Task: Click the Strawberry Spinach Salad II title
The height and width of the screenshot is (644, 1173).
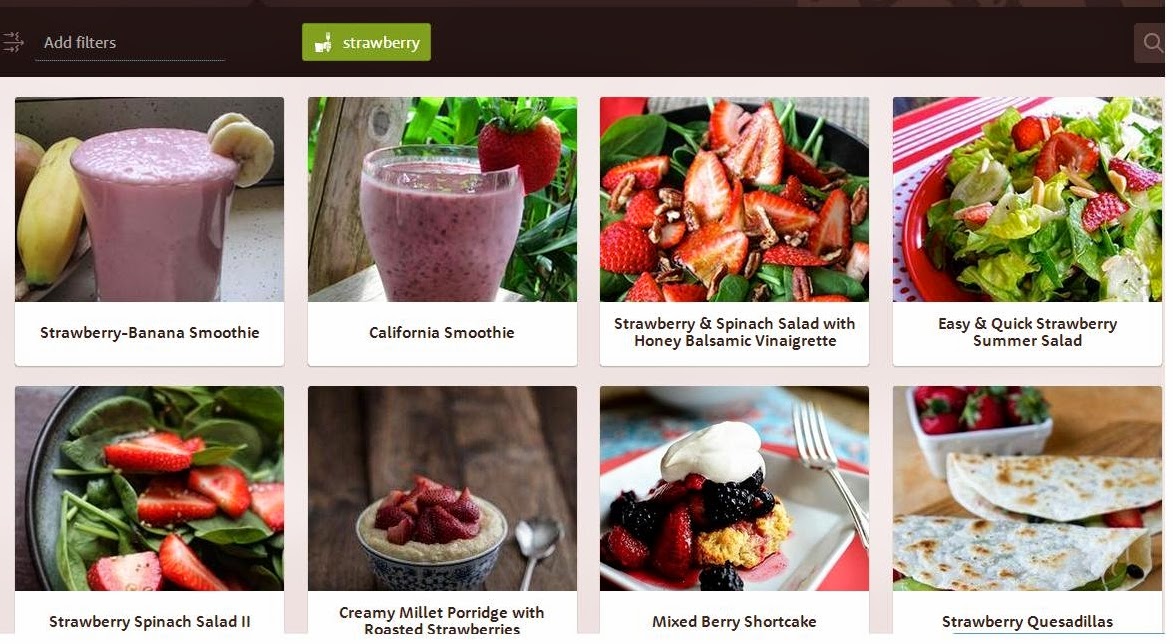Action: (150, 622)
